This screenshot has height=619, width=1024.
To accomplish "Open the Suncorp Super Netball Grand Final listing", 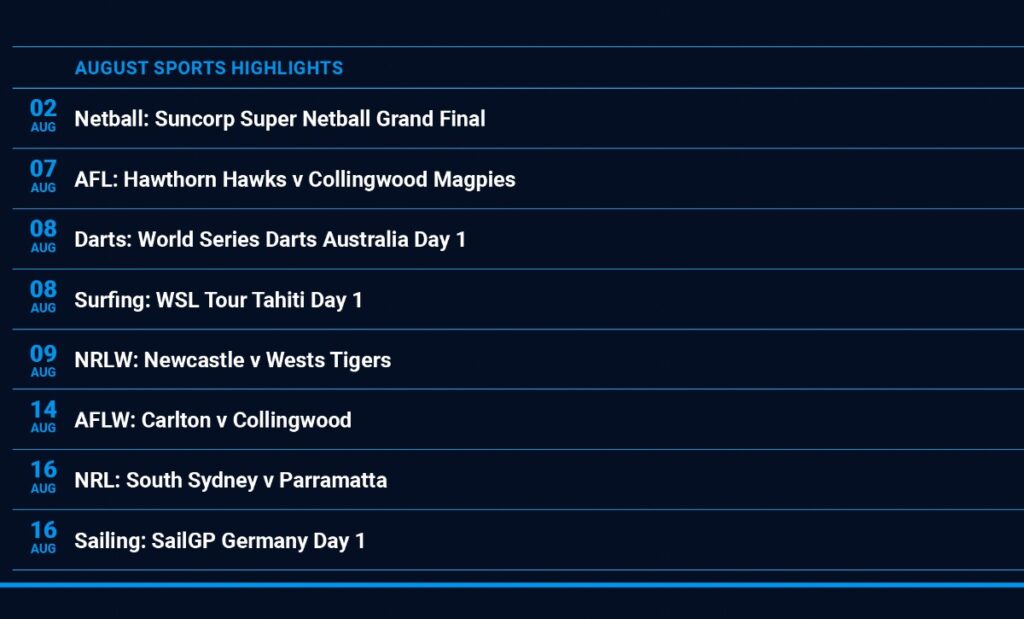I will click(279, 119).
